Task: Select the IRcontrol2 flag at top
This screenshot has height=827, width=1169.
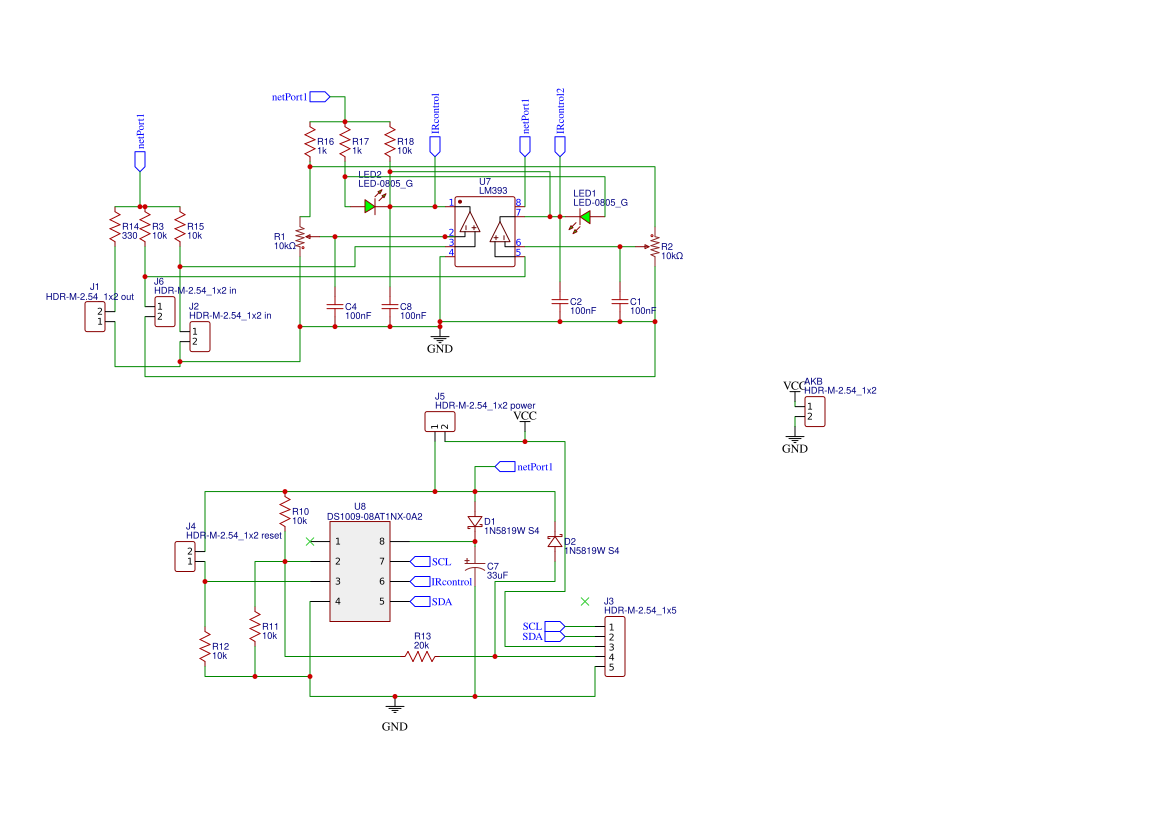Action: tap(559, 145)
